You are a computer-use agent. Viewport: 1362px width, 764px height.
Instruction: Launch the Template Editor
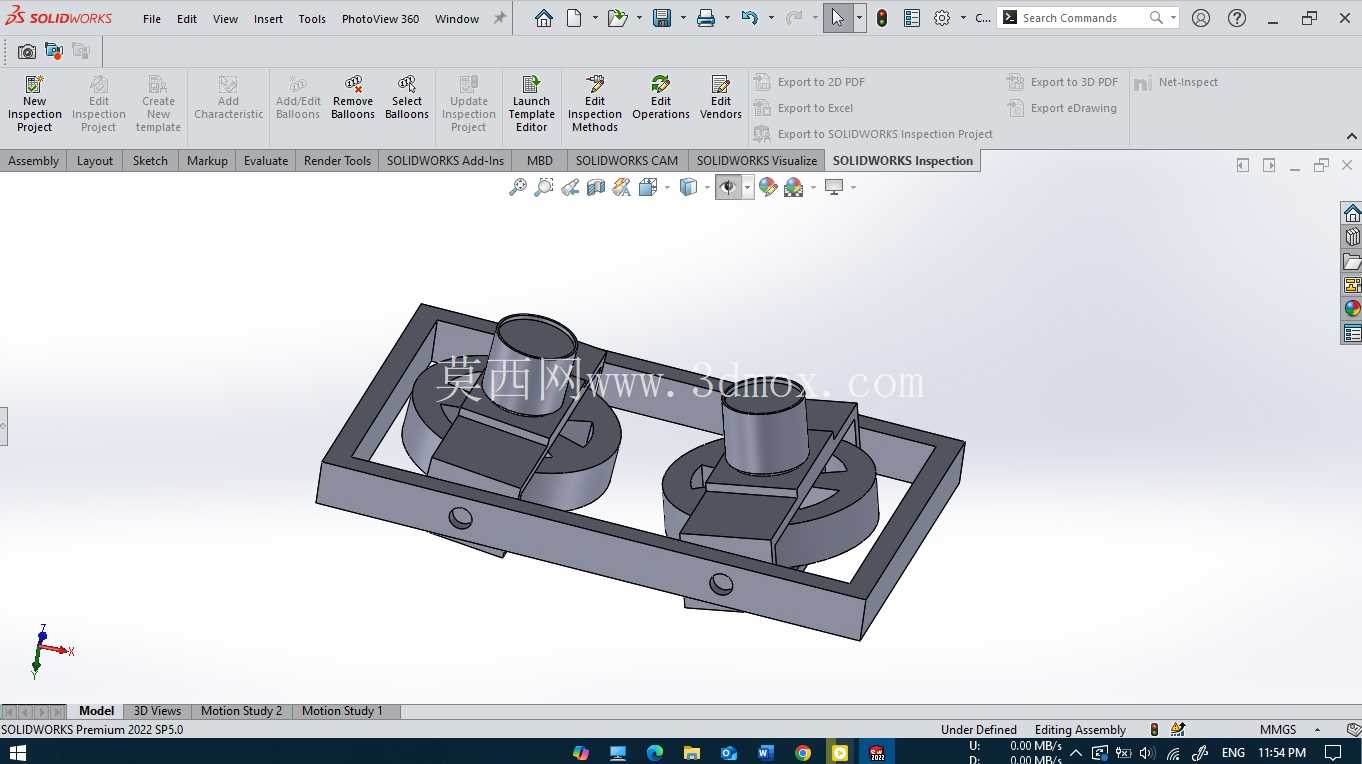point(531,103)
